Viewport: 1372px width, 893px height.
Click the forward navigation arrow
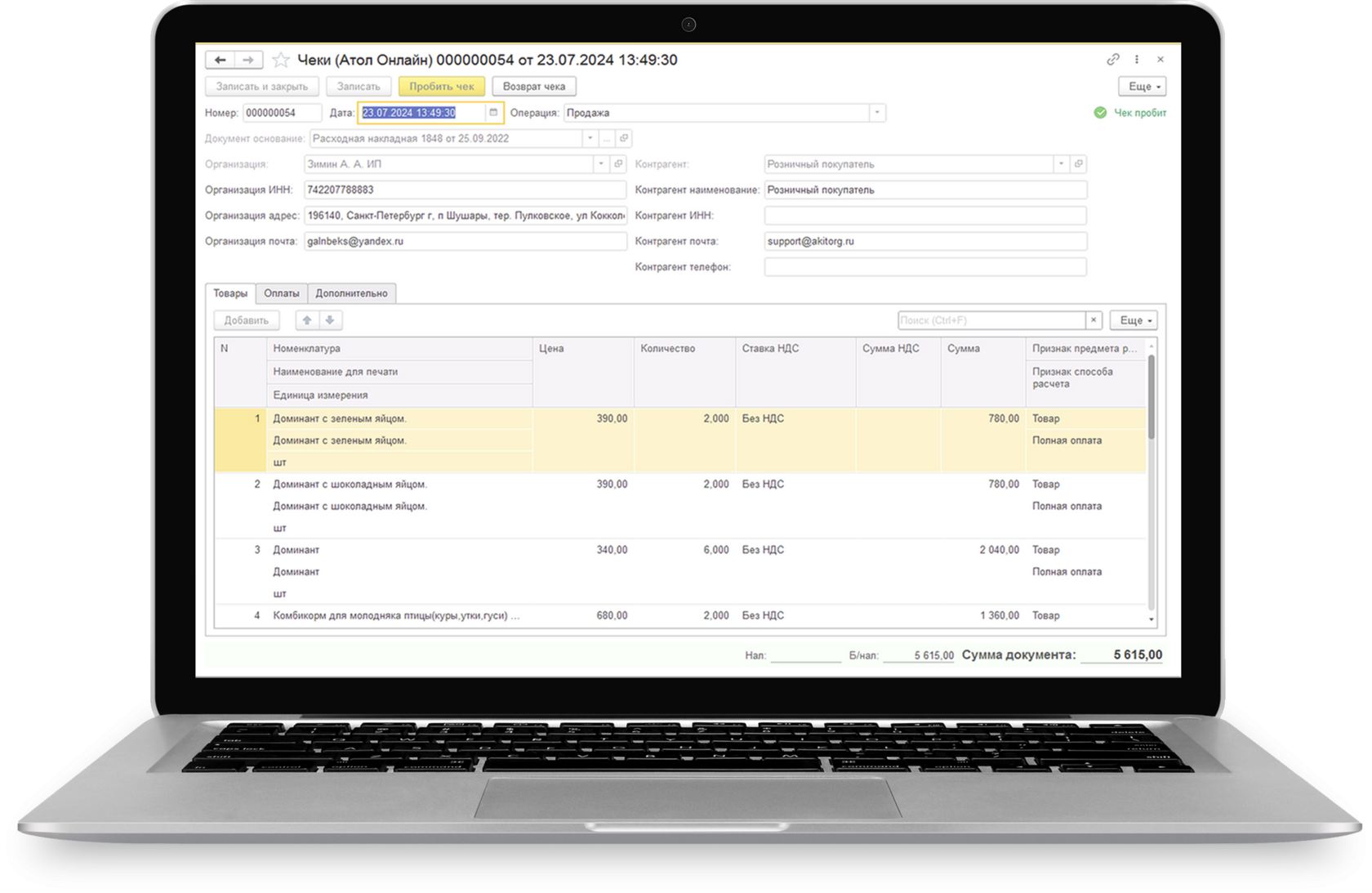[x=248, y=60]
